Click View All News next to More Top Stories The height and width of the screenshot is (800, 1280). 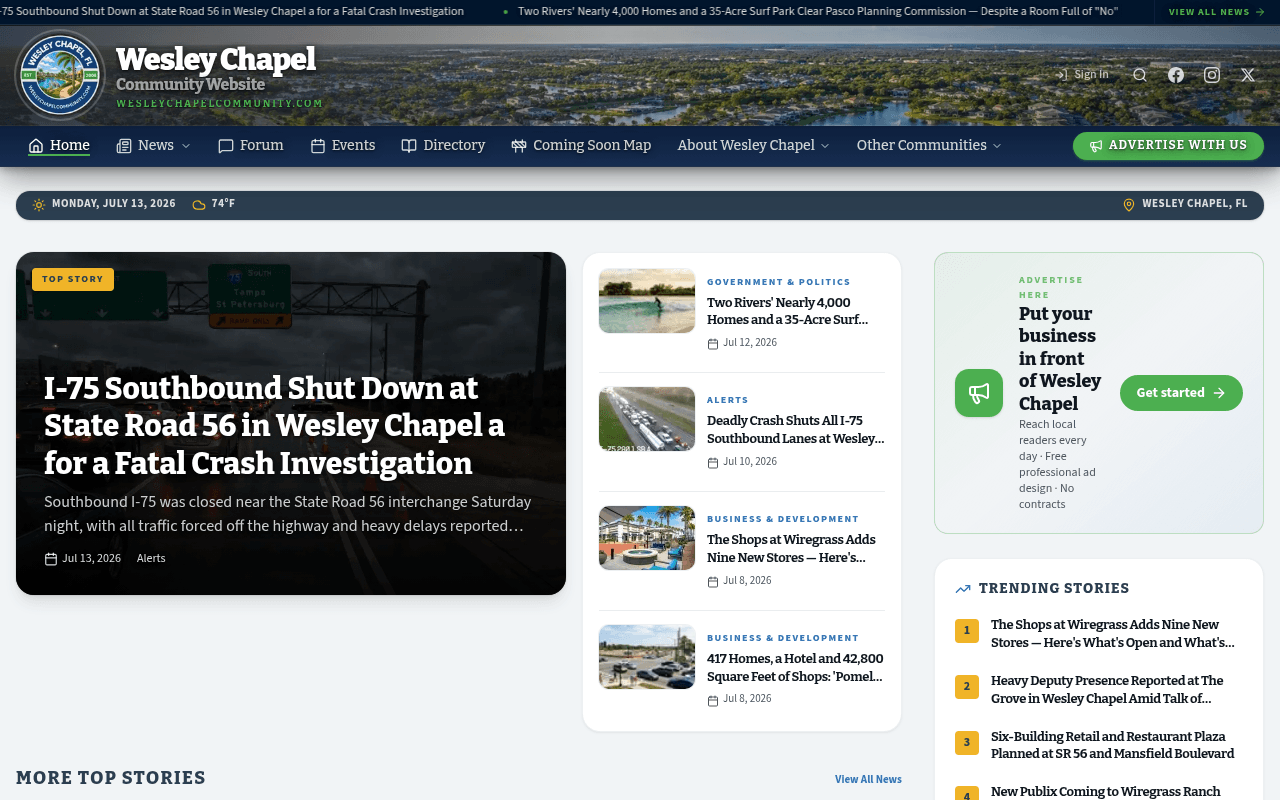[x=868, y=779]
